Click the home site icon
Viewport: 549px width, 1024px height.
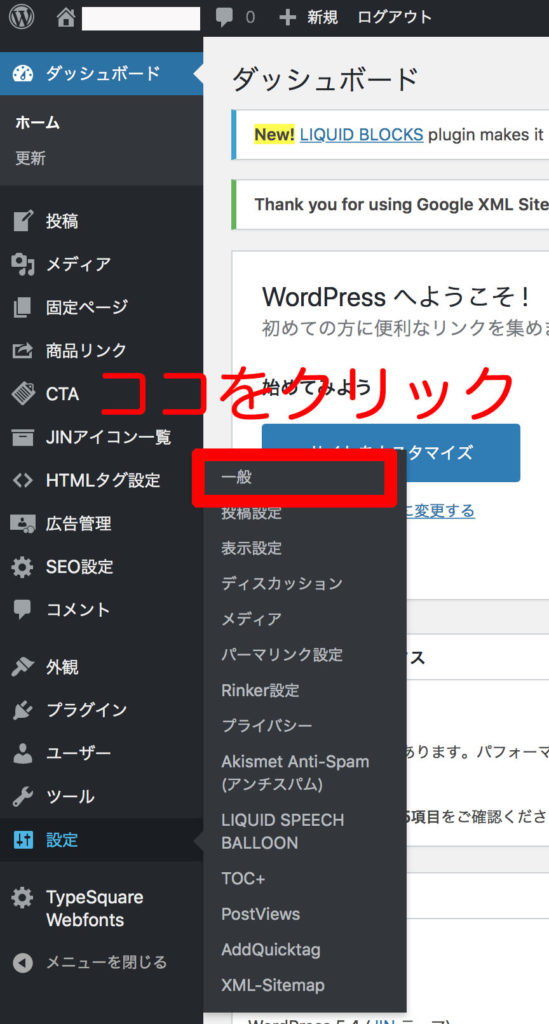coord(65,18)
